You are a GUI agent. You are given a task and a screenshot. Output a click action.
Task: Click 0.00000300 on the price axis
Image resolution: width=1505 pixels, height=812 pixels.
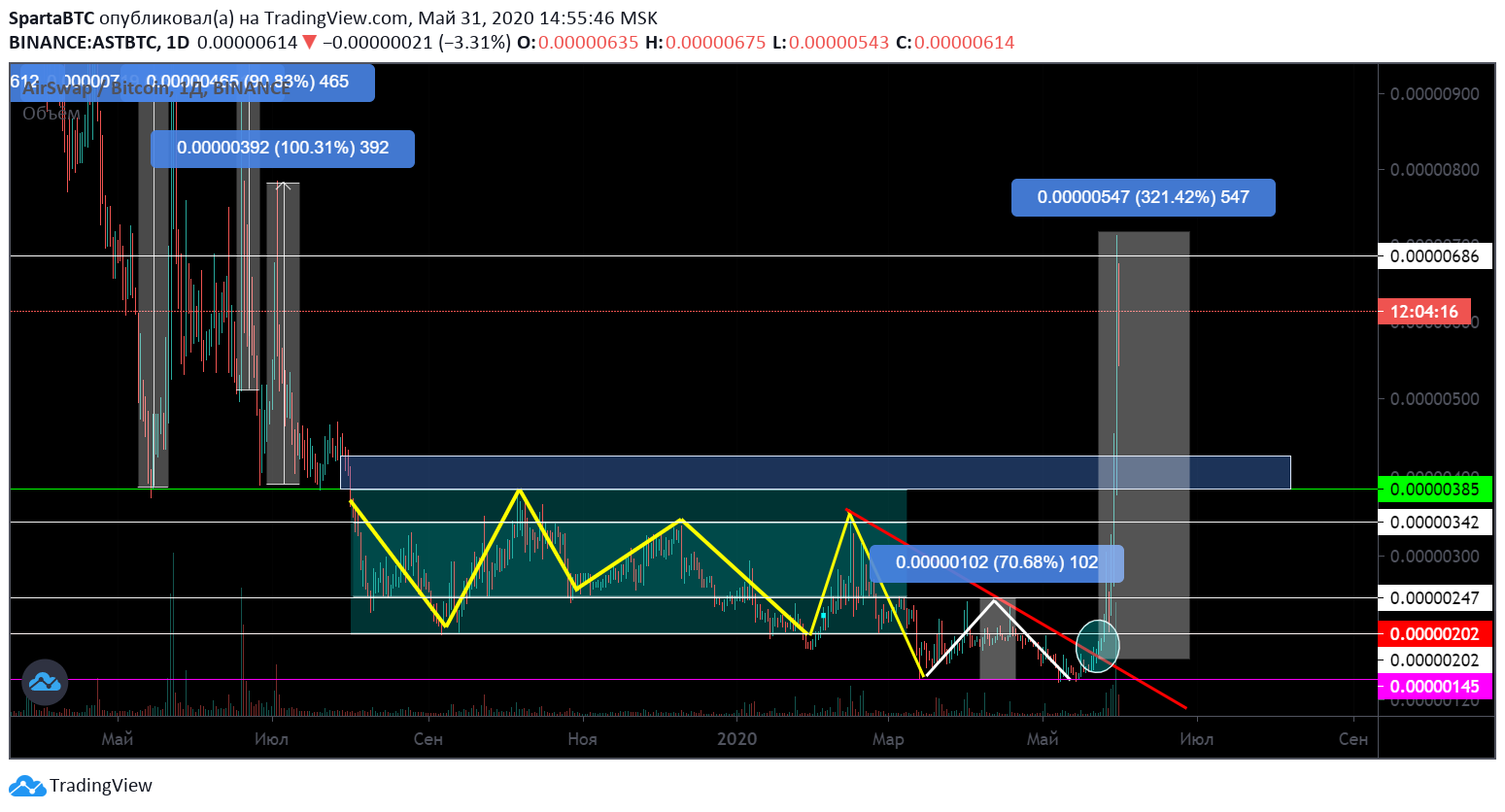pos(1434,557)
